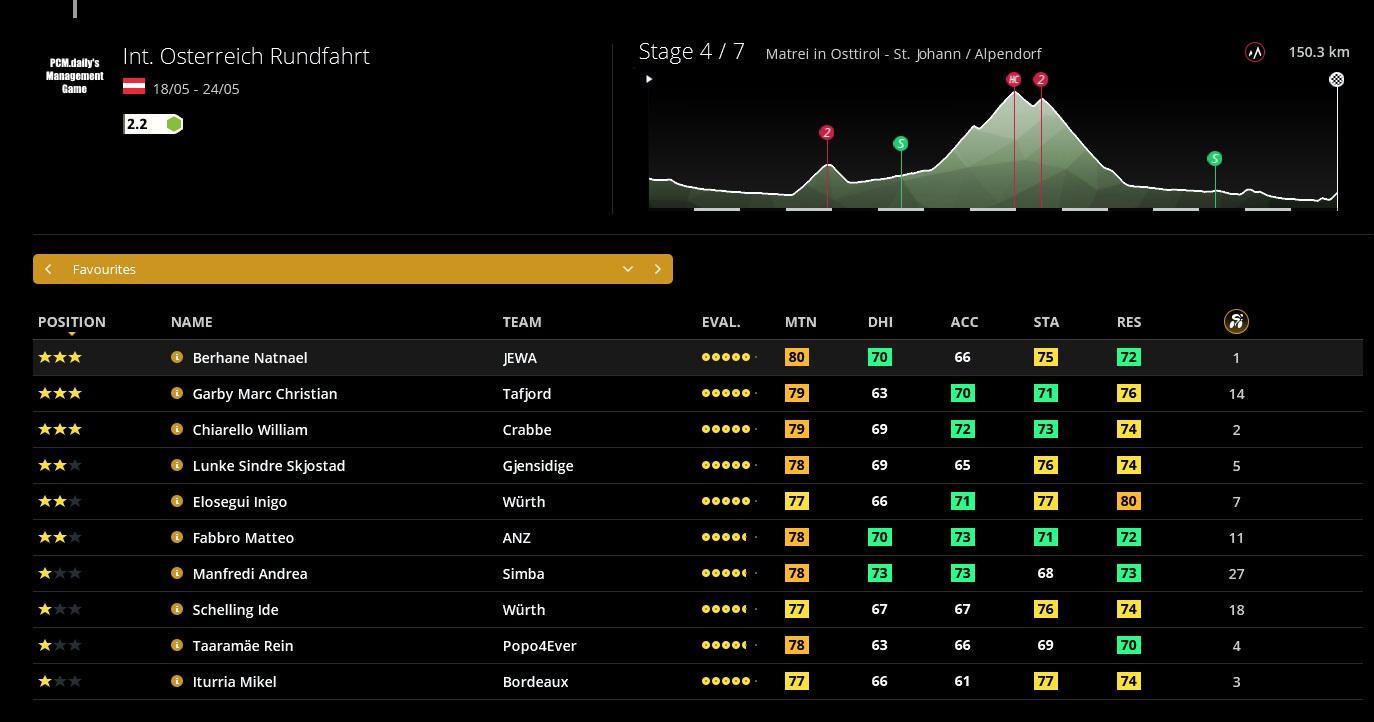Open info icon for Iturria Mikel
1374x722 pixels.
coord(177,681)
